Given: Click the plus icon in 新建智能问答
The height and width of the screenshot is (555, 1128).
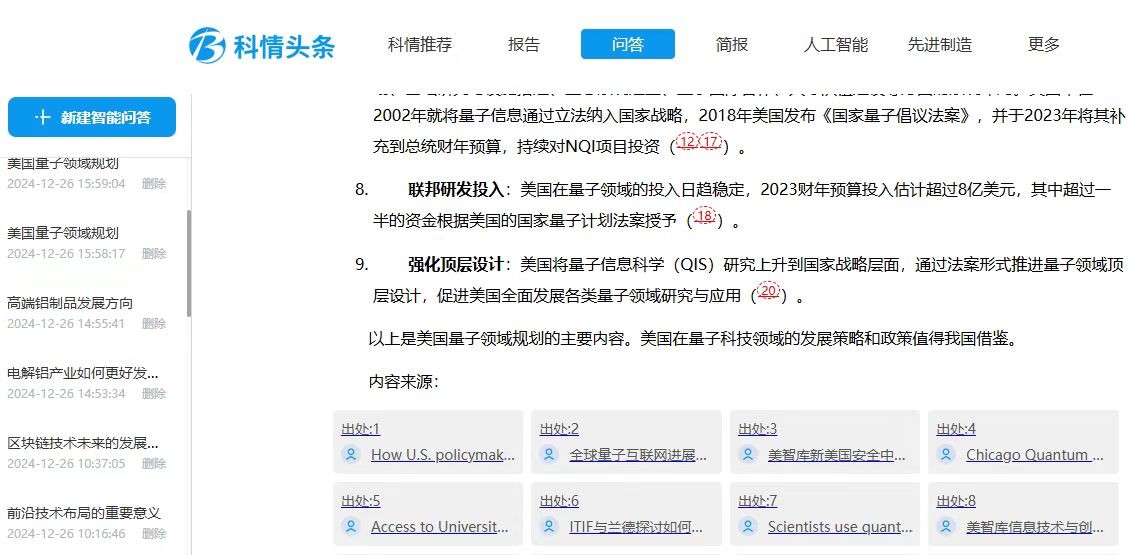Looking at the screenshot, I should pos(42,117).
